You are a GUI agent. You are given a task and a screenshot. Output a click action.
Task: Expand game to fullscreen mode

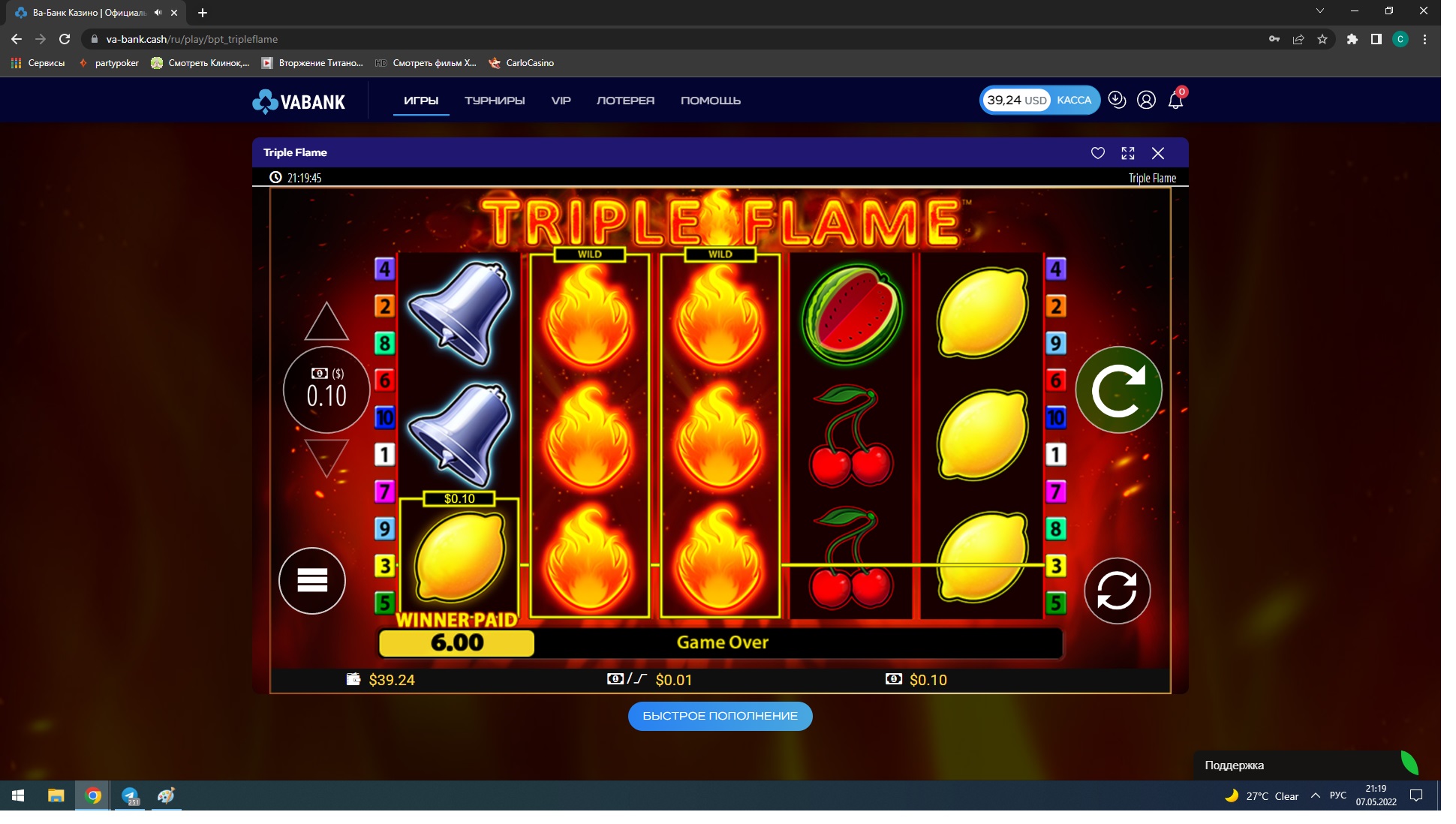(1127, 153)
